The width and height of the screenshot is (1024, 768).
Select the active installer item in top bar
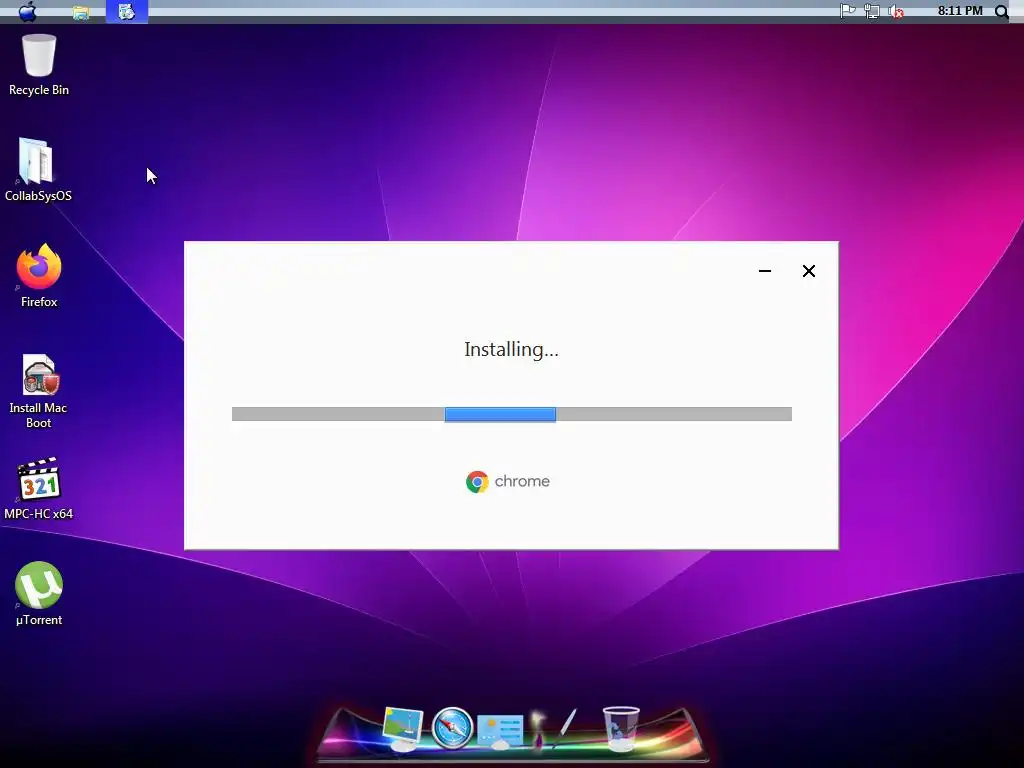click(x=127, y=11)
